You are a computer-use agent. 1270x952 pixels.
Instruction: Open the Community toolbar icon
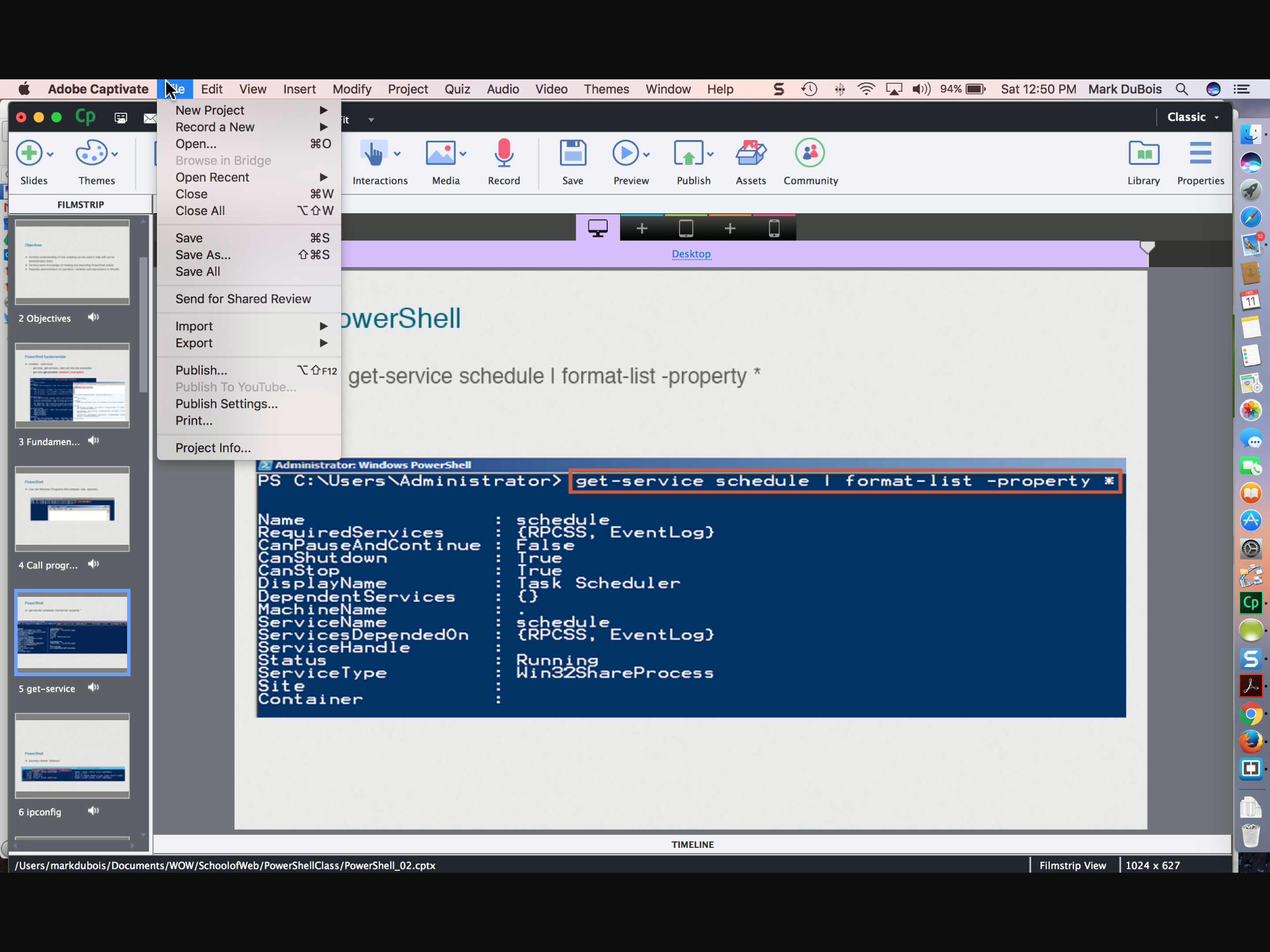coord(810,153)
